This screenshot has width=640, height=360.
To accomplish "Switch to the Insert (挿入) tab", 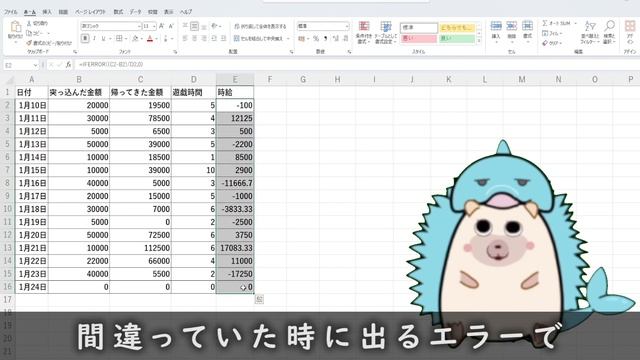I will [47, 12].
